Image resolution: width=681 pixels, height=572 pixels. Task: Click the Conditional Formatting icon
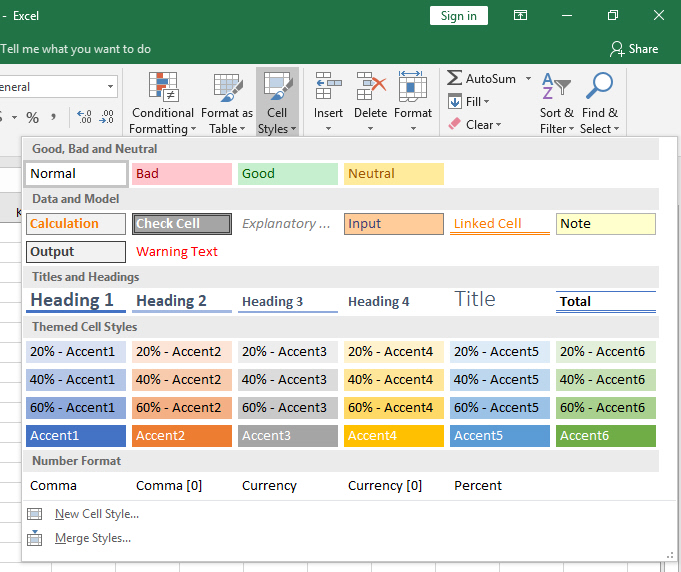[163, 88]
